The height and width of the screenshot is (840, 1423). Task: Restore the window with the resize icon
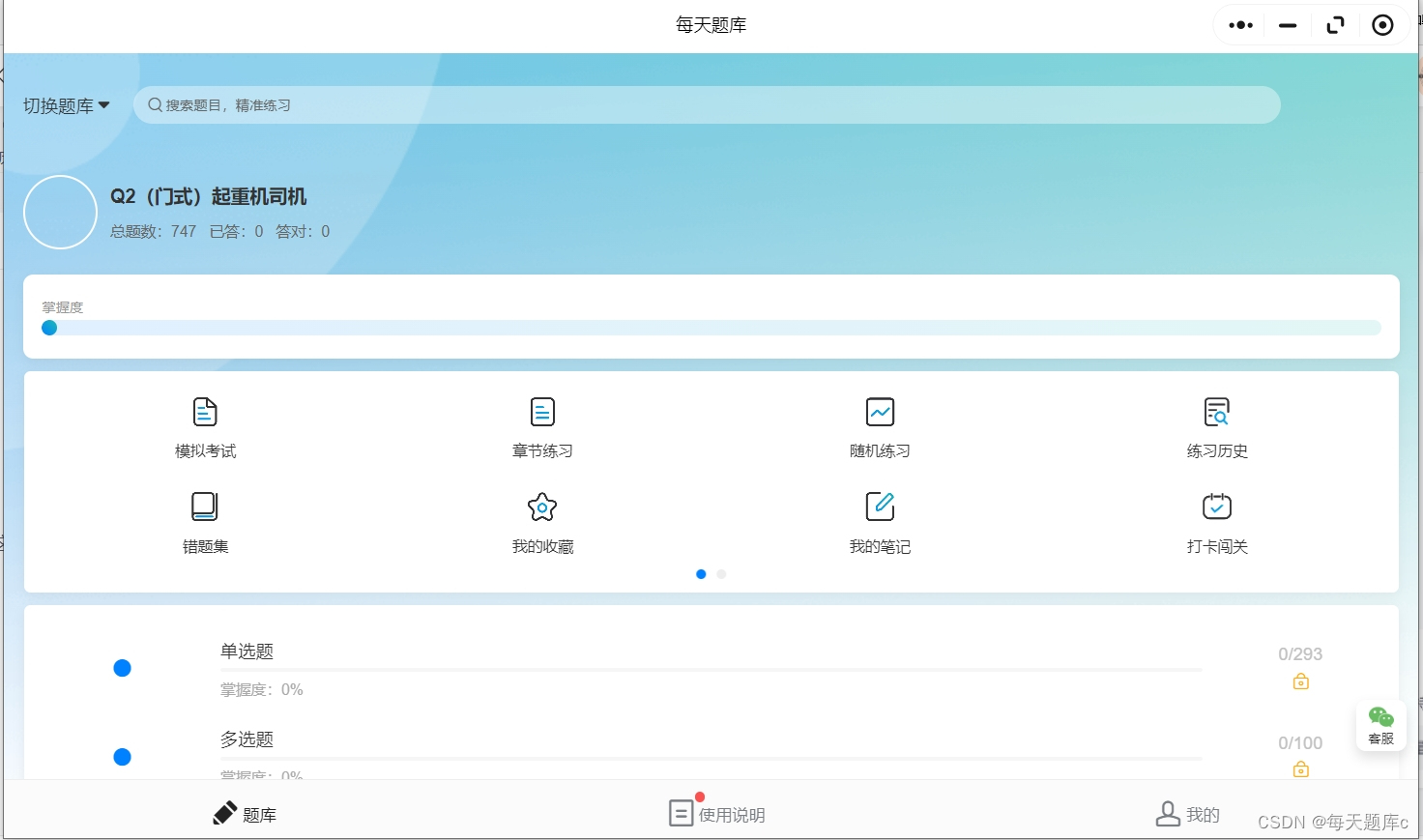(x=1336, y=25)
